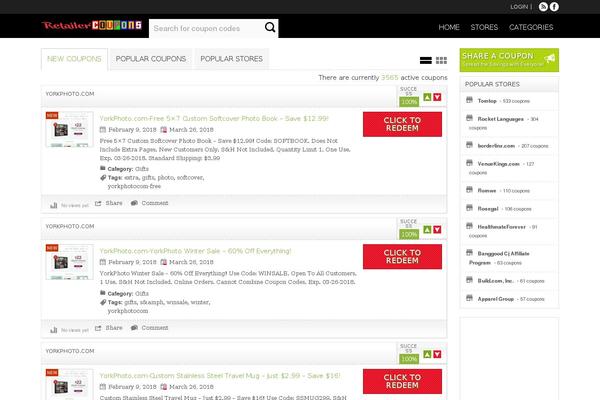Open the Travel Mug coupon thumbnail
The height and width of the screenshot is (400, 600).
pyautogui.click(x=69, y=384)
